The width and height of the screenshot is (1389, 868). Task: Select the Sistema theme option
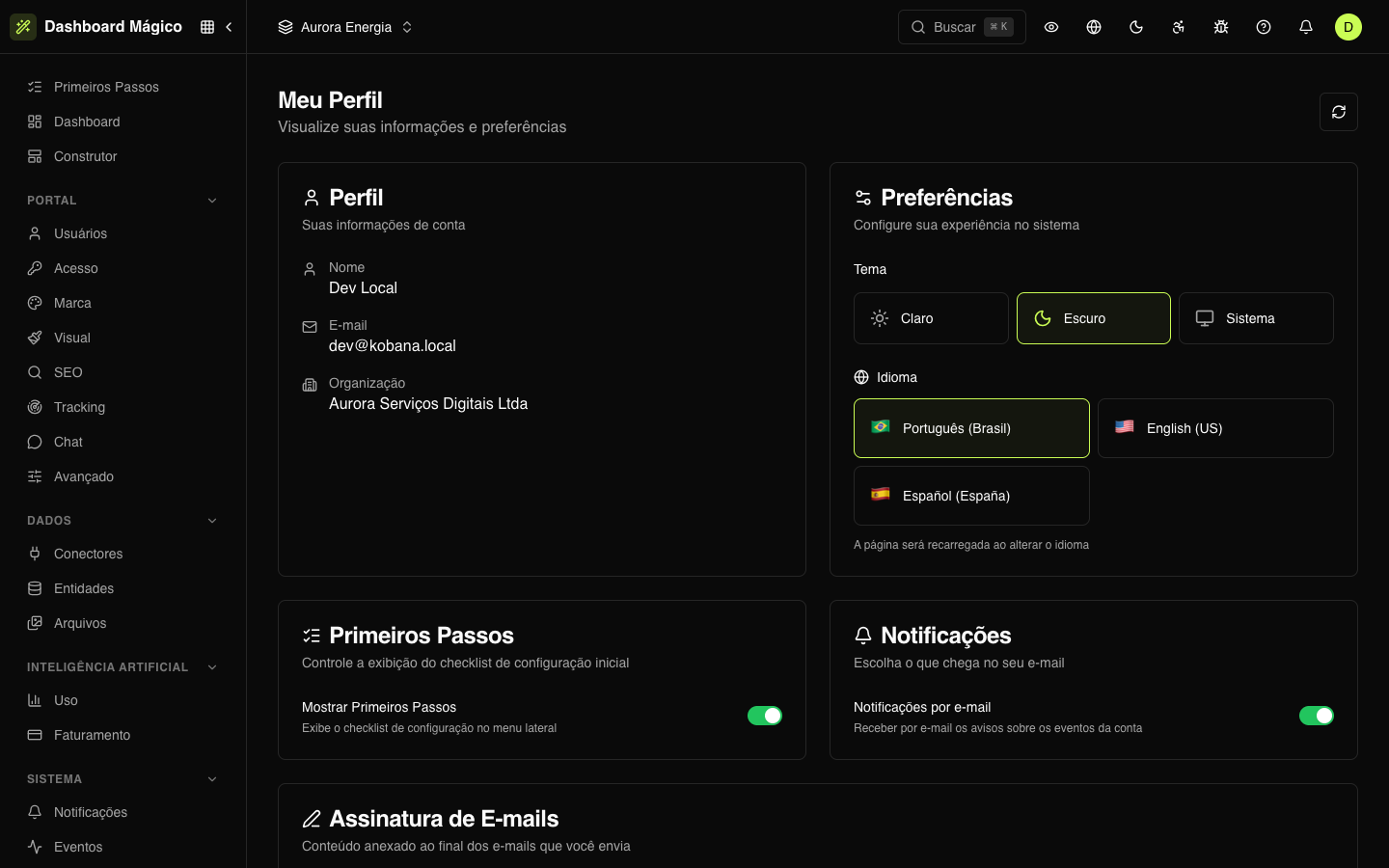tap(1256, 318)
